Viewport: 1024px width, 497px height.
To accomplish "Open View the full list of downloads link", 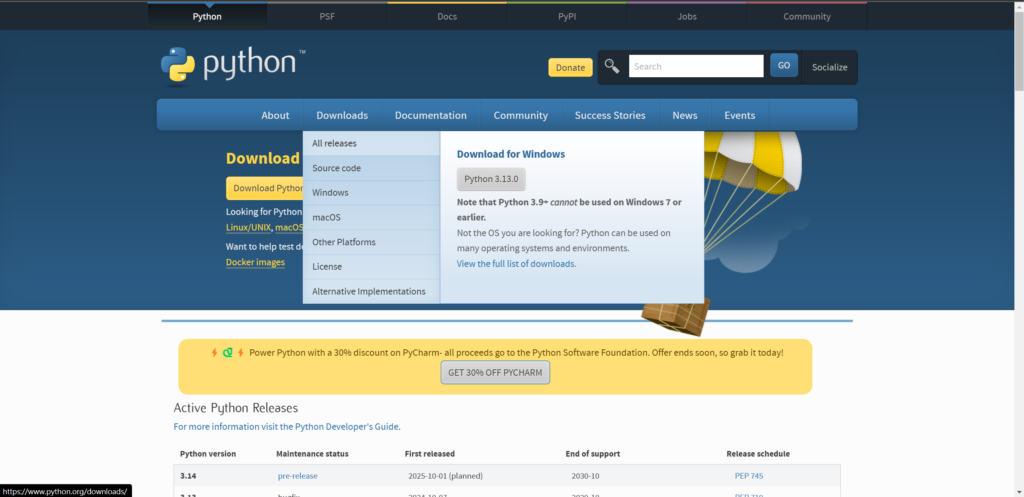I will 516,264.
